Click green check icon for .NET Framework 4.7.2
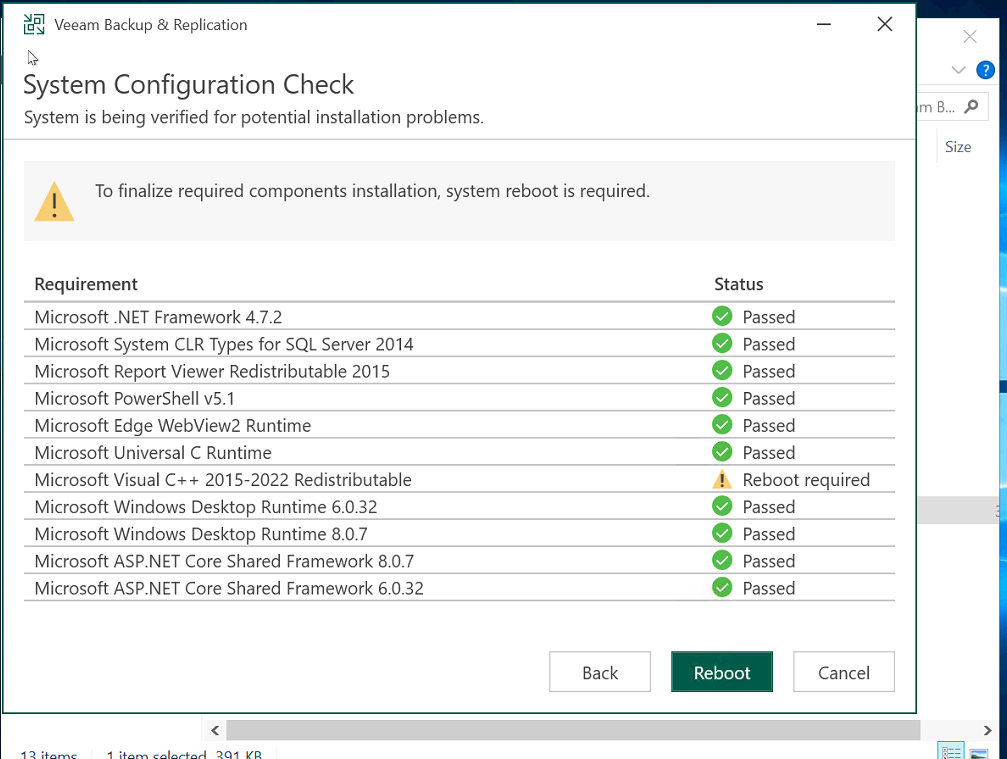This screenshot has width=1007, height=759. [x=722, y=316]
